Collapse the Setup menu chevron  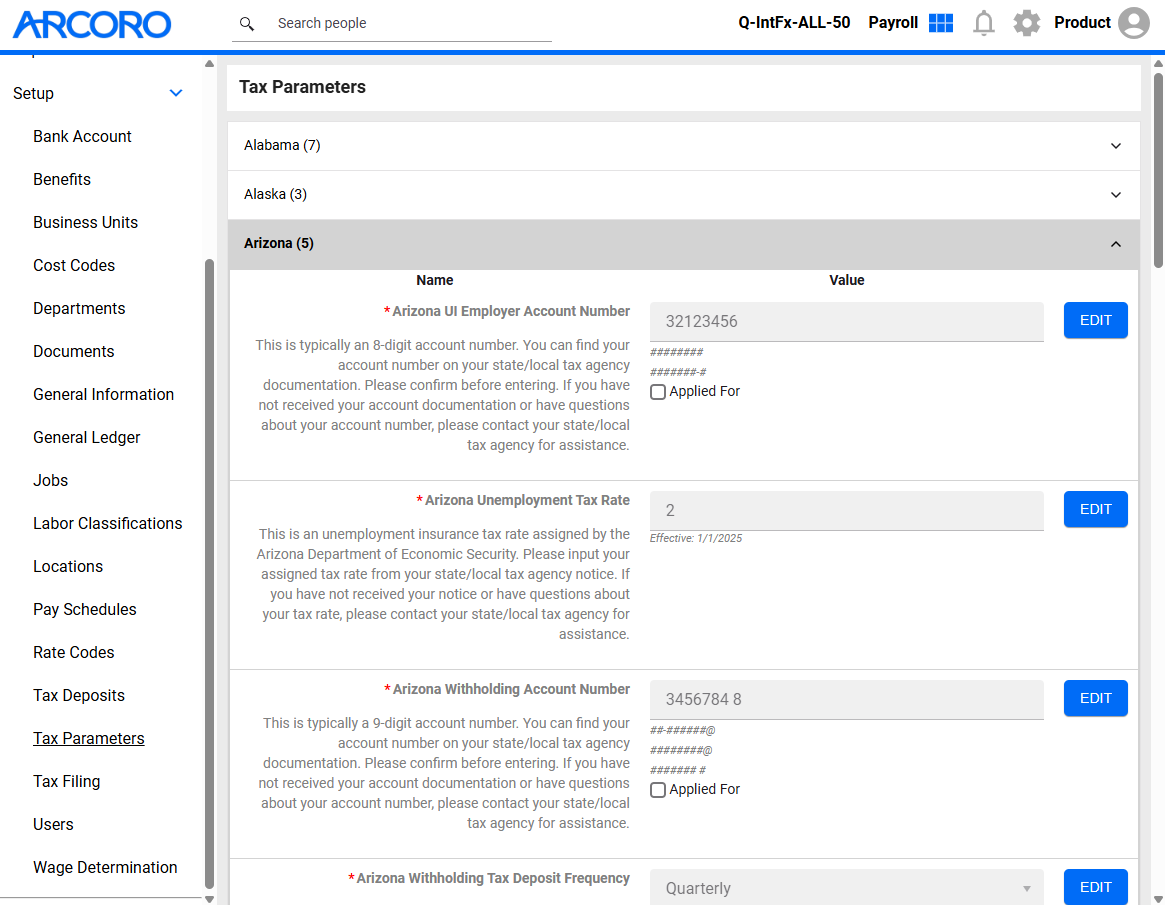(x=175, y=94)
